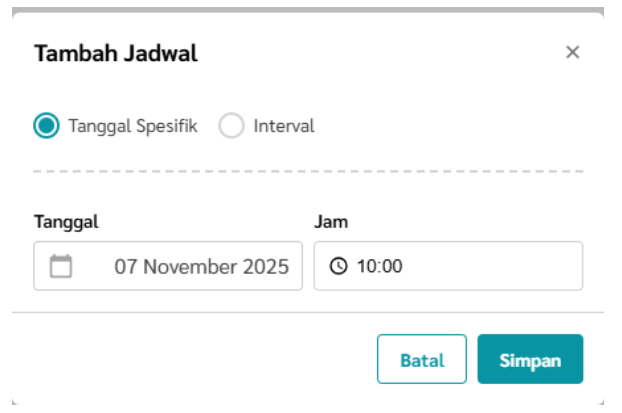Image resolution: width=622 pixels, height=413 pixels.
Task: Click empty space right of Interval option
Action: tap(450, 126)
